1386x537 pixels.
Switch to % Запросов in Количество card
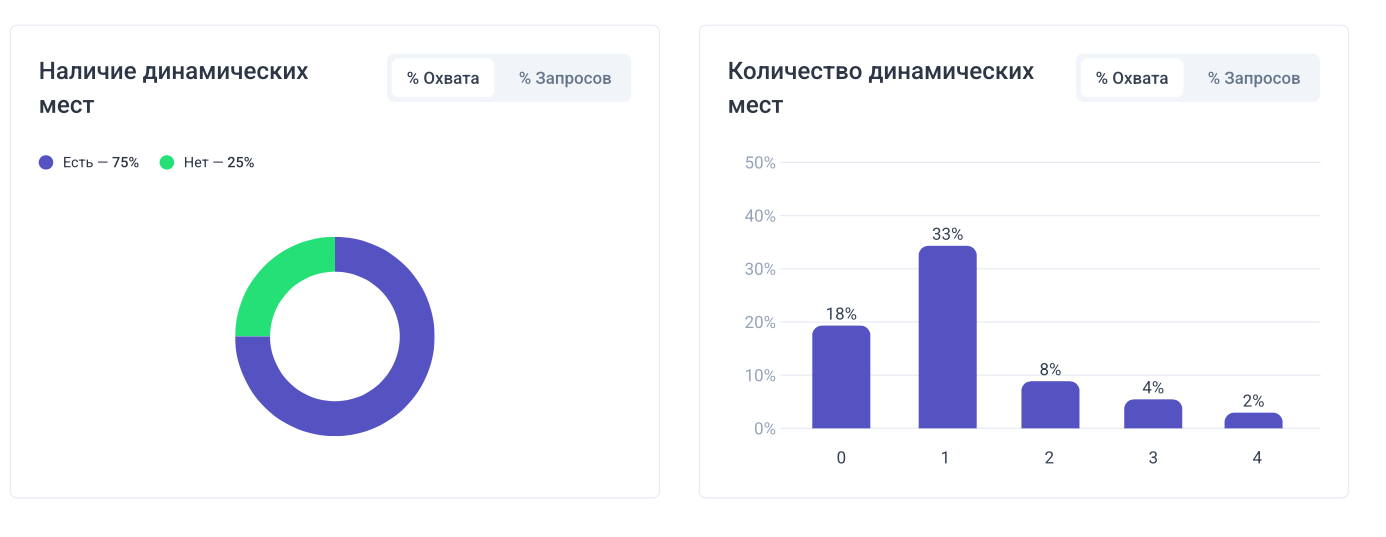(1253, 78)
